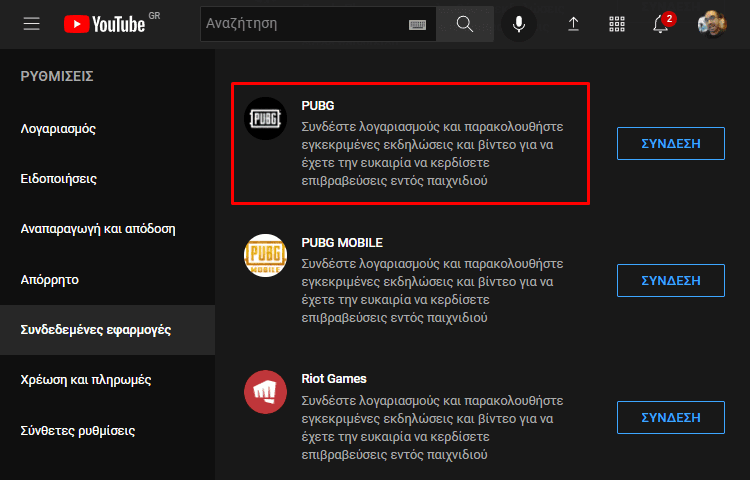
Task: Click ΣΥΝΔΕΣΗ button for PUBG MOBILE
Action: coord(671,281)
